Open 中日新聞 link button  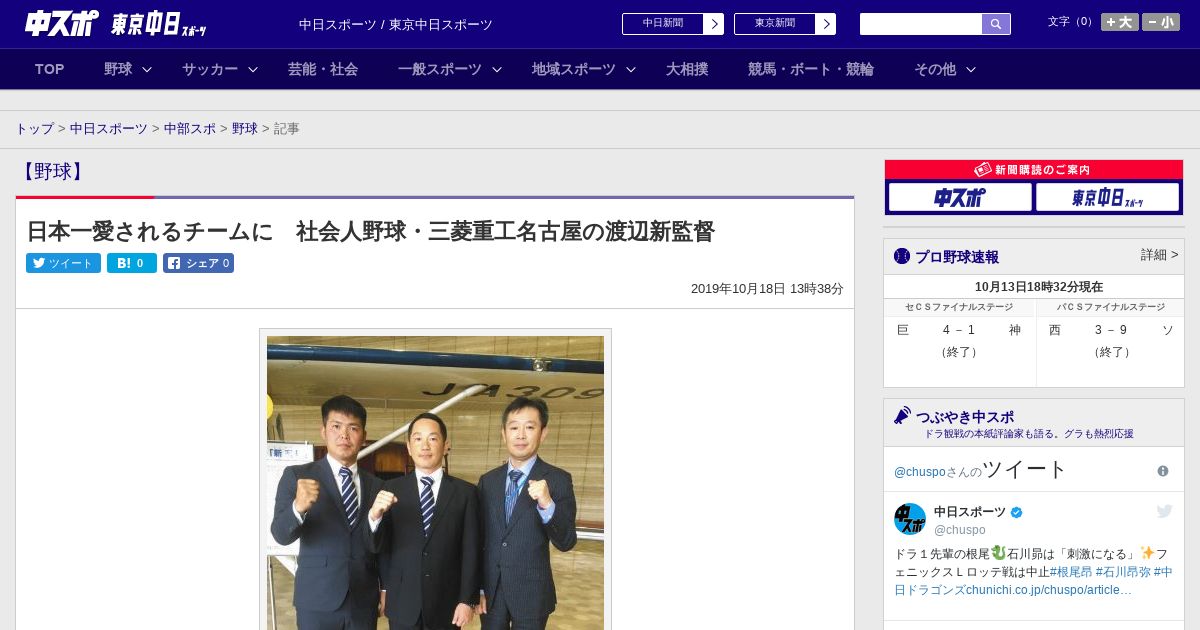click(663, 24)
